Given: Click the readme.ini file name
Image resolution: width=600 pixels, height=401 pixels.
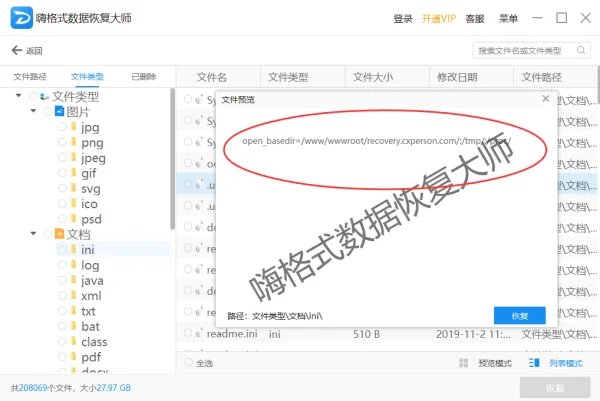Looking at the screenshot, I should tap(232, 334).
